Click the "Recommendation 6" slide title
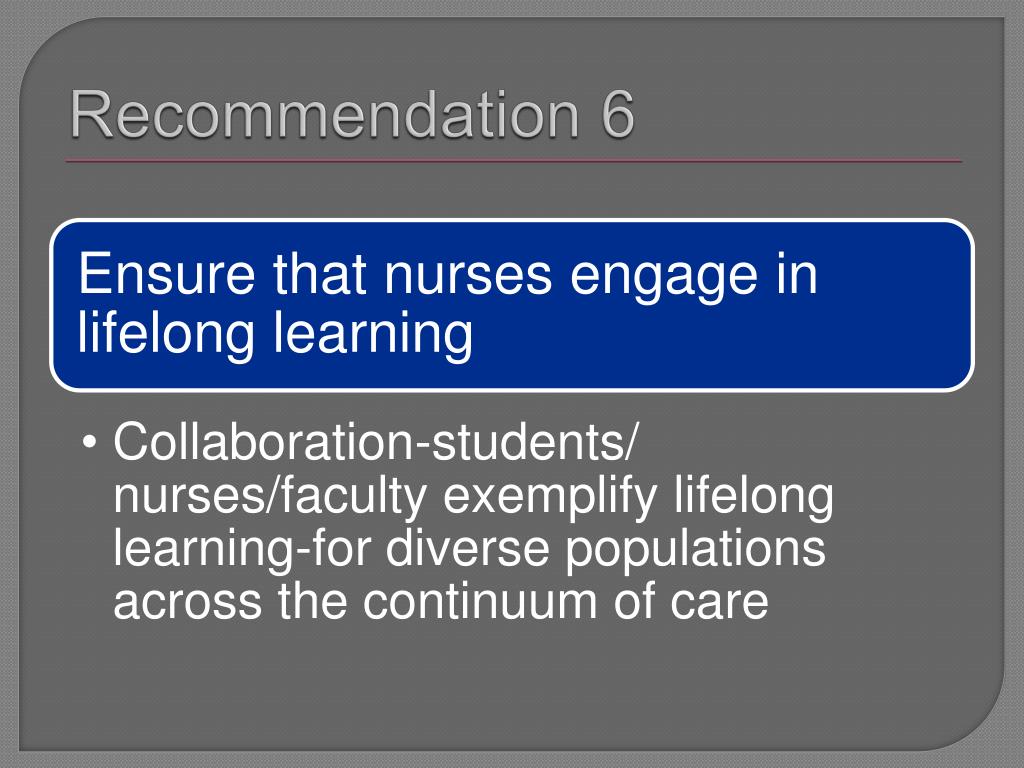1024x768 pixels. coord(352,114)
